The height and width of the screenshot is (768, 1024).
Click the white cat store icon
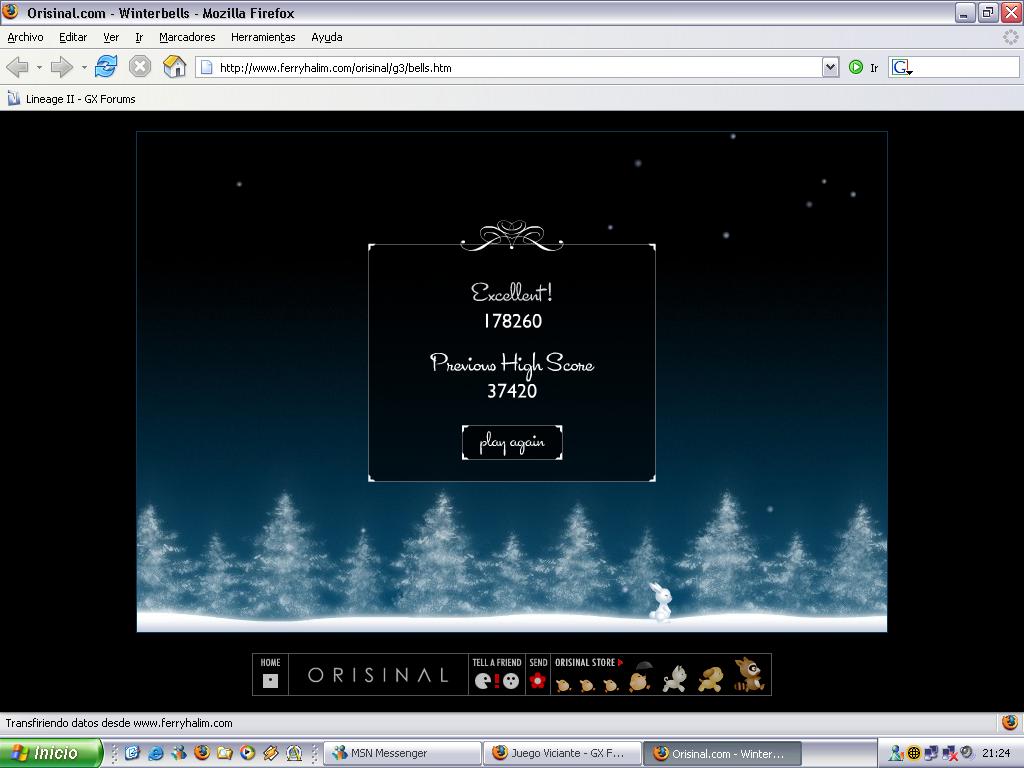tap(675, 679)
